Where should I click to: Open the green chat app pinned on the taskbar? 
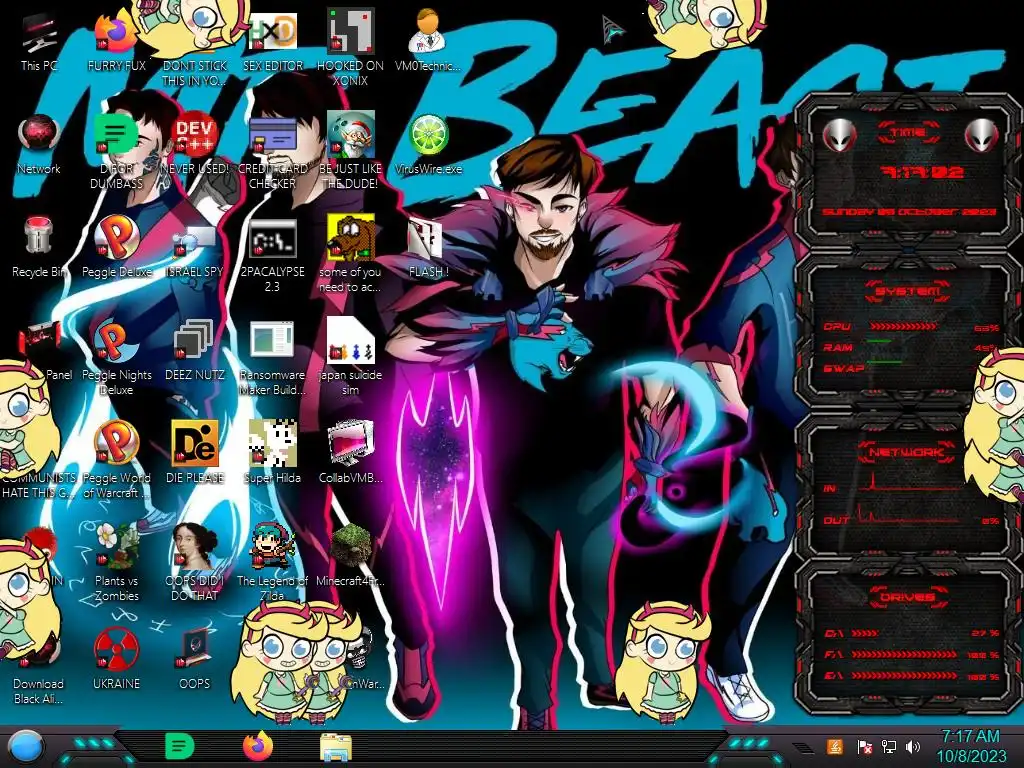pos(179,746)
